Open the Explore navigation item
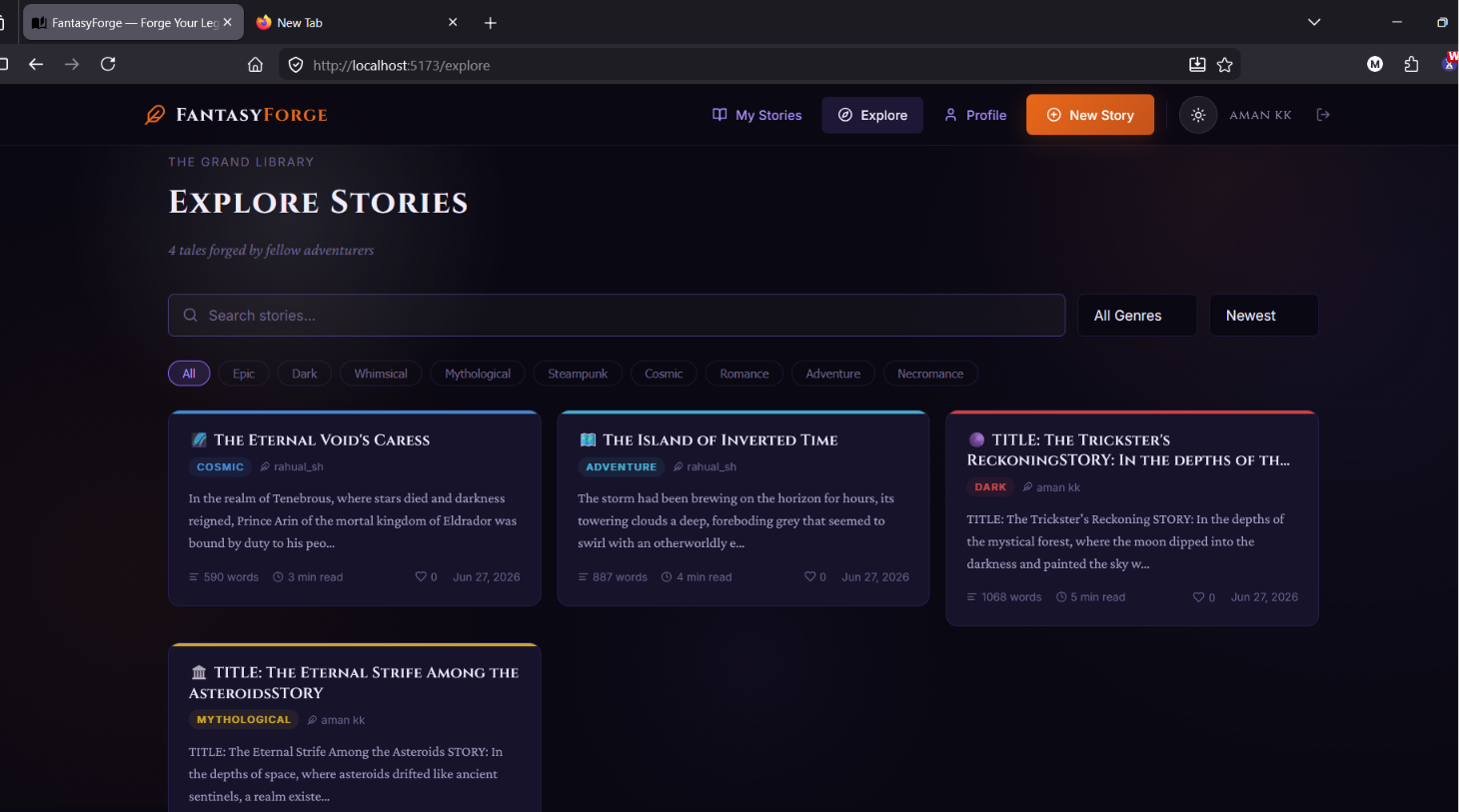1459x812 pixels. pos(872,115)
